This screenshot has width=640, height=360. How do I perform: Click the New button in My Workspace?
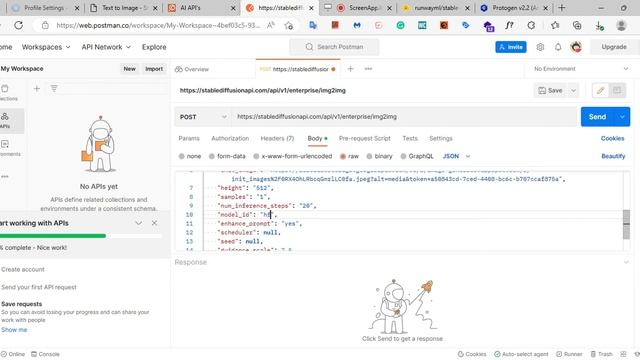pos(129,69)
